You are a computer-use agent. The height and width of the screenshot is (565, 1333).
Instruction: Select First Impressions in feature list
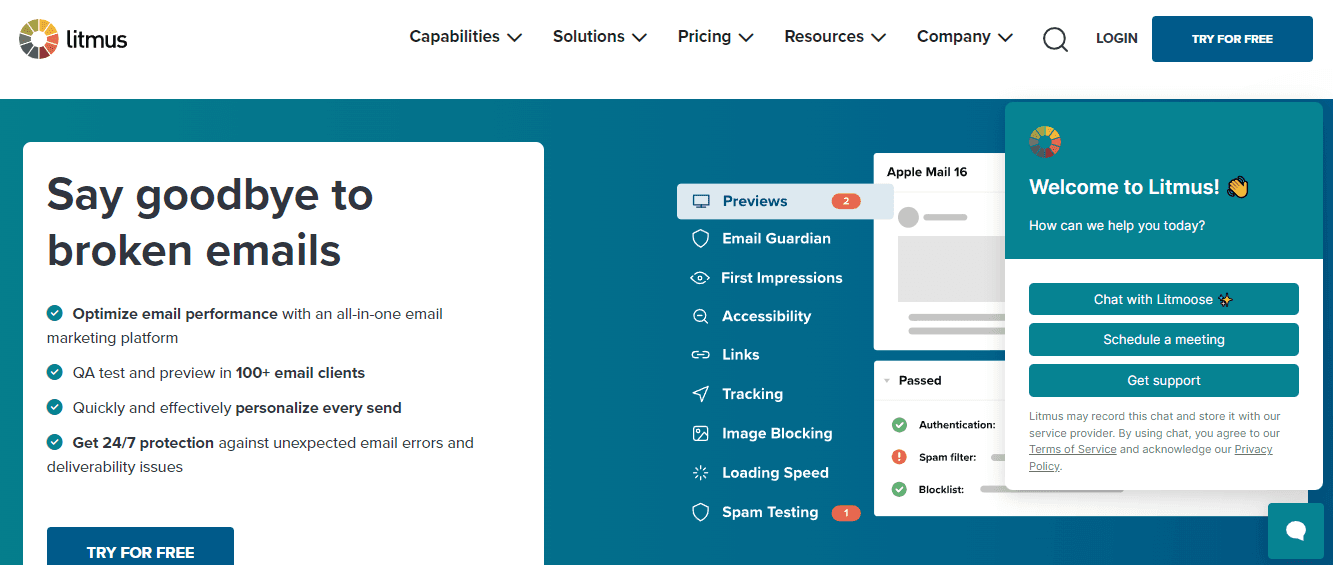[x=781, y=278]
